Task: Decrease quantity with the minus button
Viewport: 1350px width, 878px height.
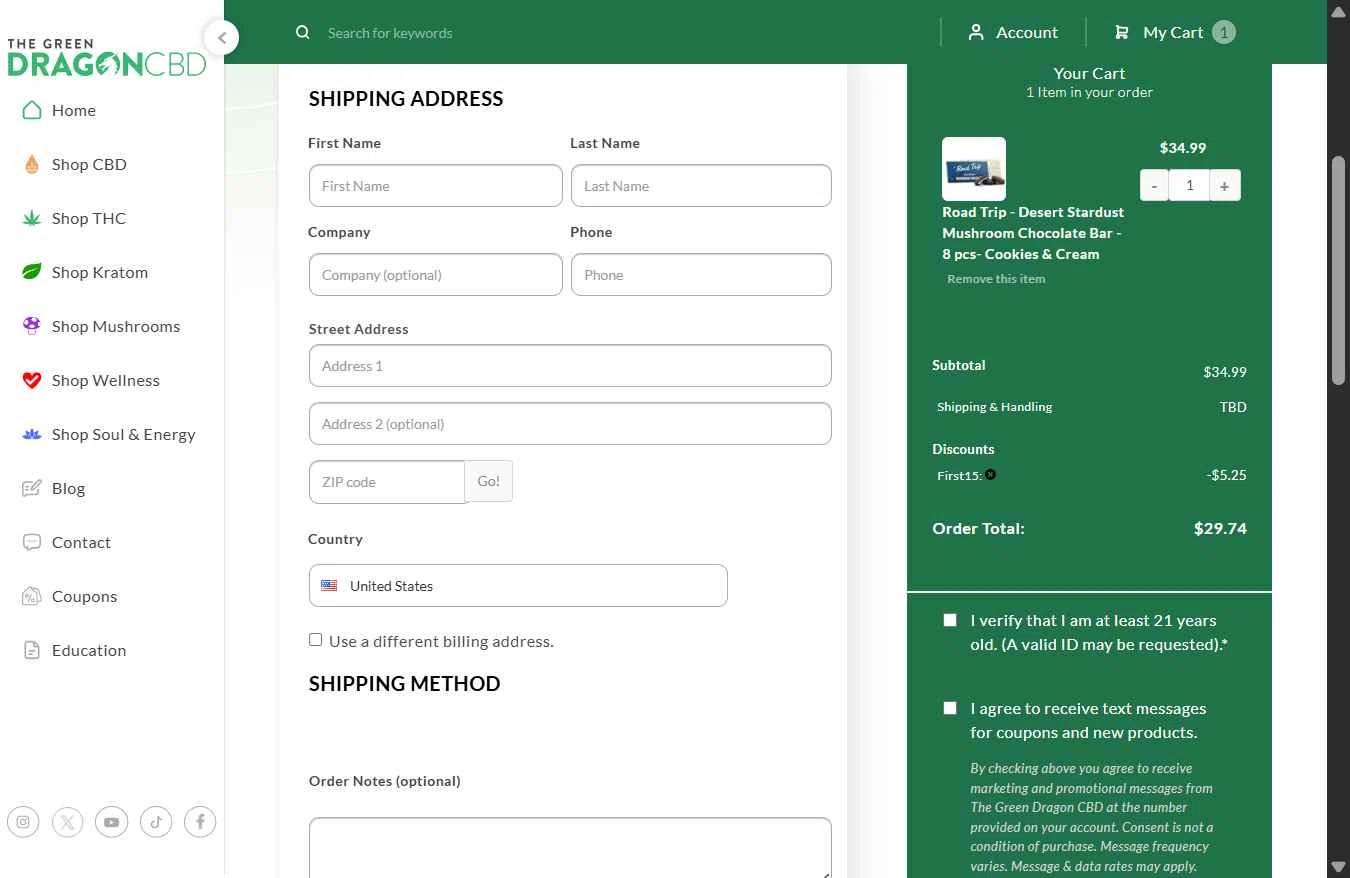Action: tap(1154, 185)
